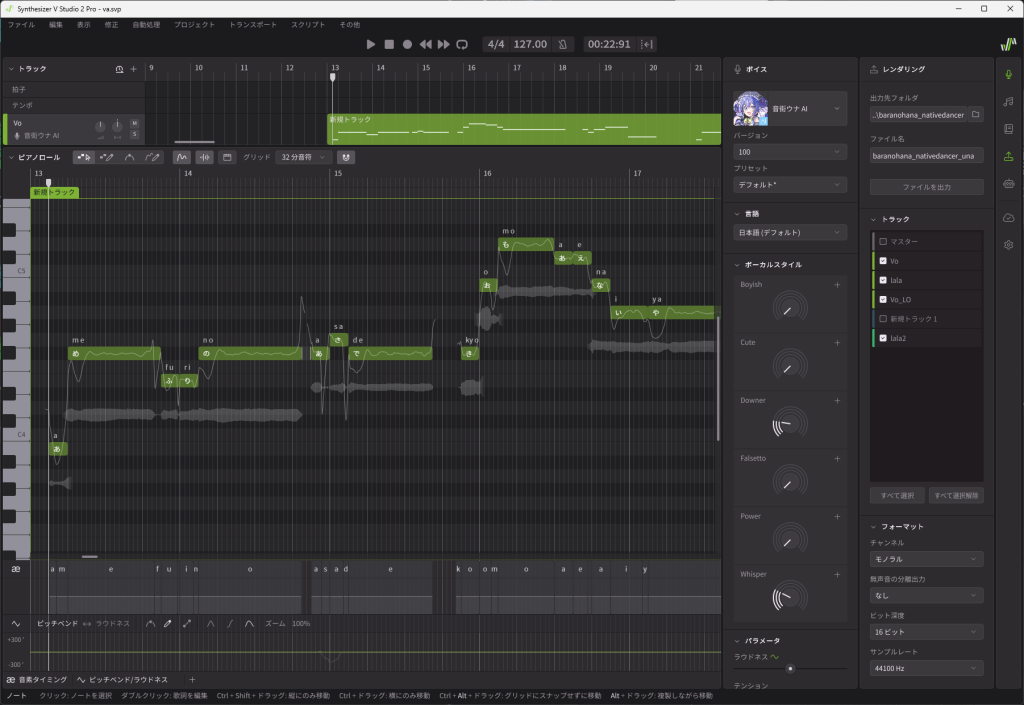Open the Voice panel from the microphone sidebar icon
This screenshot has height=705, width=1024.
pyautogui.click(x=1008, y=73)
